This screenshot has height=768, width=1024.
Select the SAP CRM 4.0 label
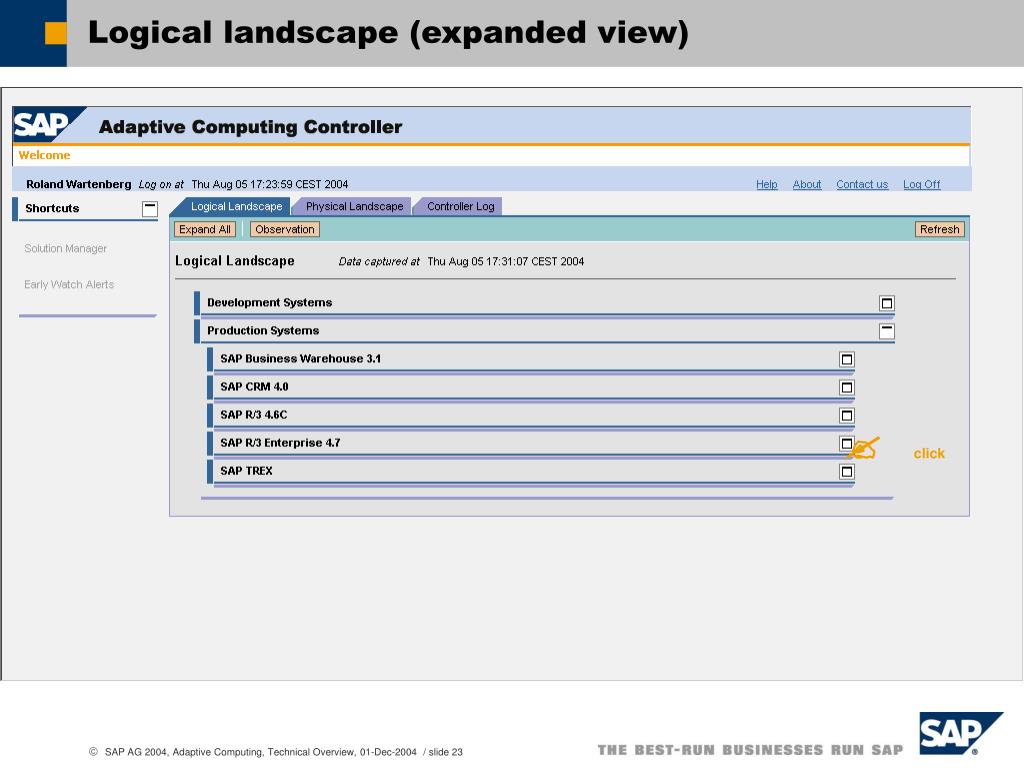pyautogui.click(x=254, y=387)
